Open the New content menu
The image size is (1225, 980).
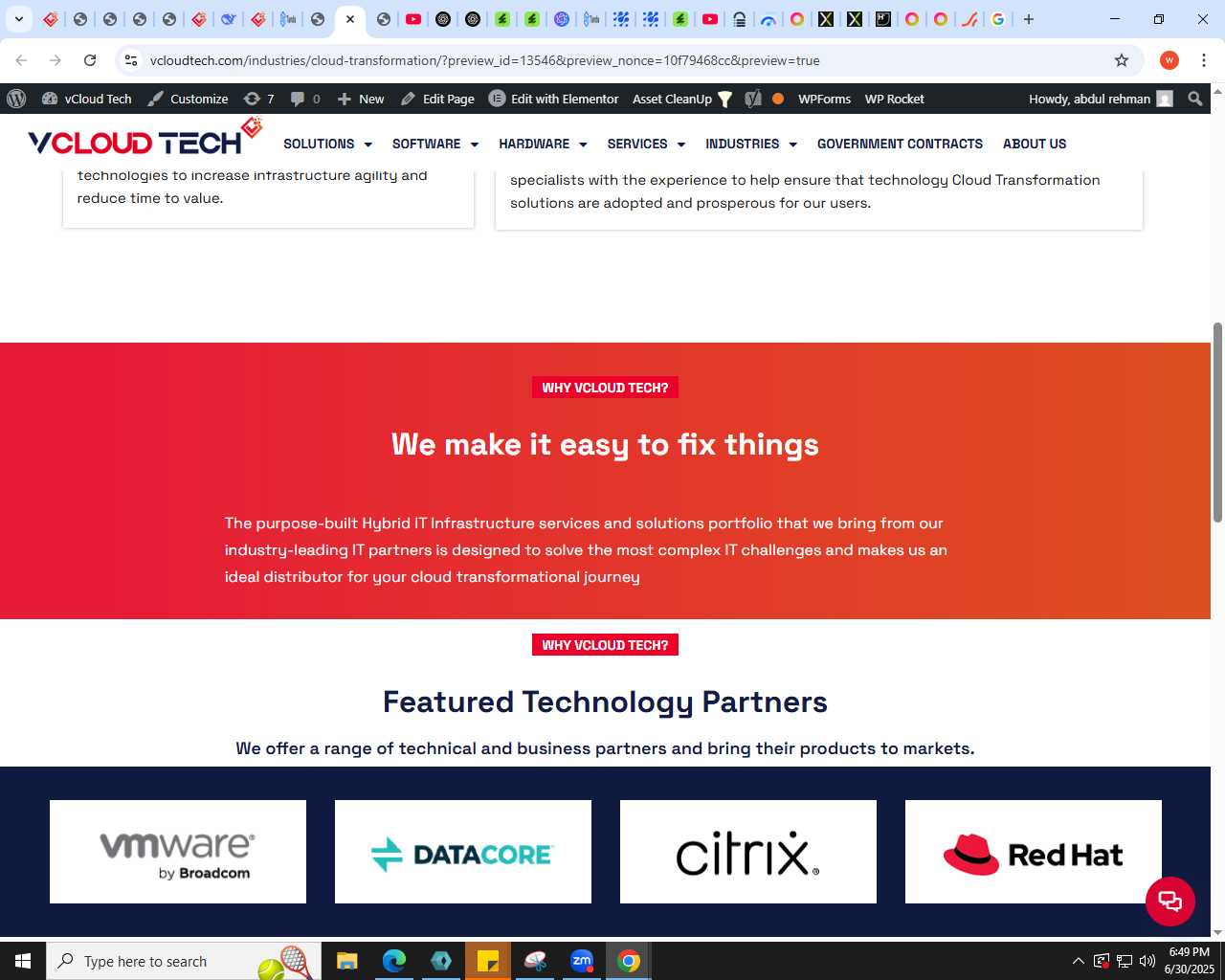(x=361, y=99)
